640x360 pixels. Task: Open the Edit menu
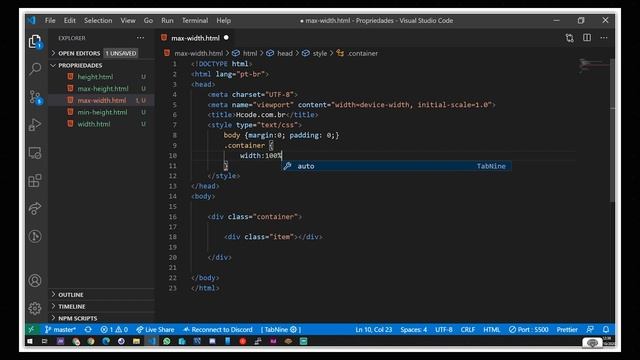[70, 20]
